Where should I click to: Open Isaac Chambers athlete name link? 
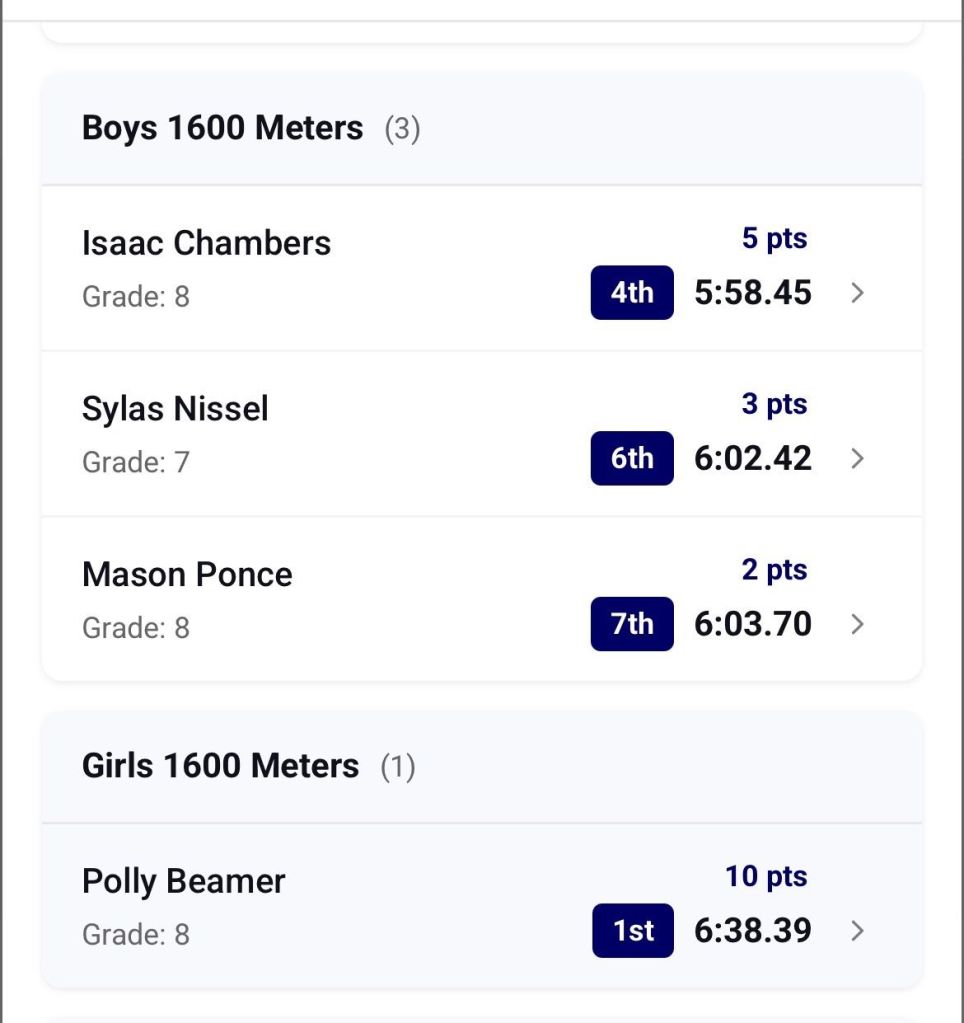click(206, 243)
